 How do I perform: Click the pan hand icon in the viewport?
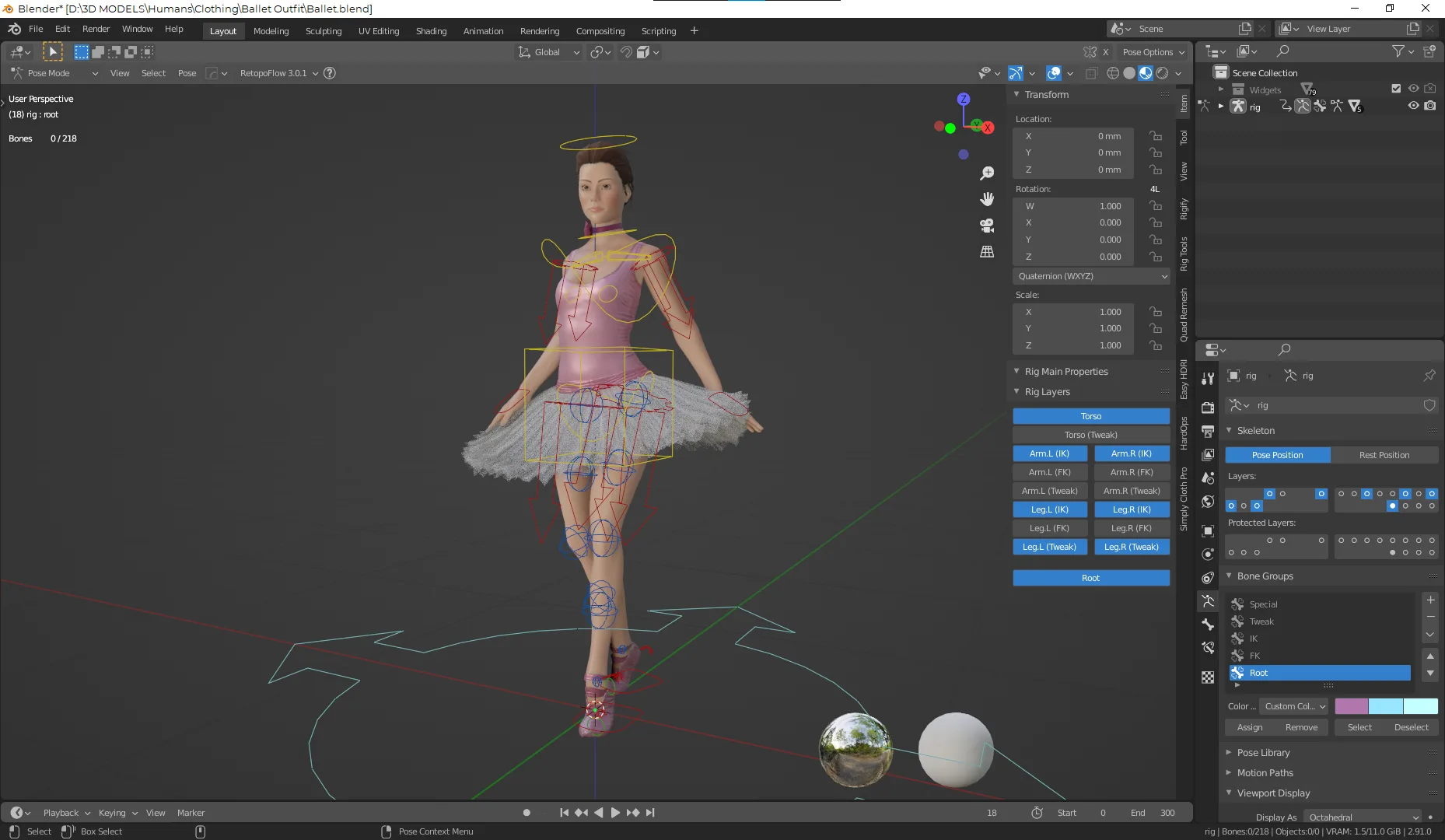point(987,199)
